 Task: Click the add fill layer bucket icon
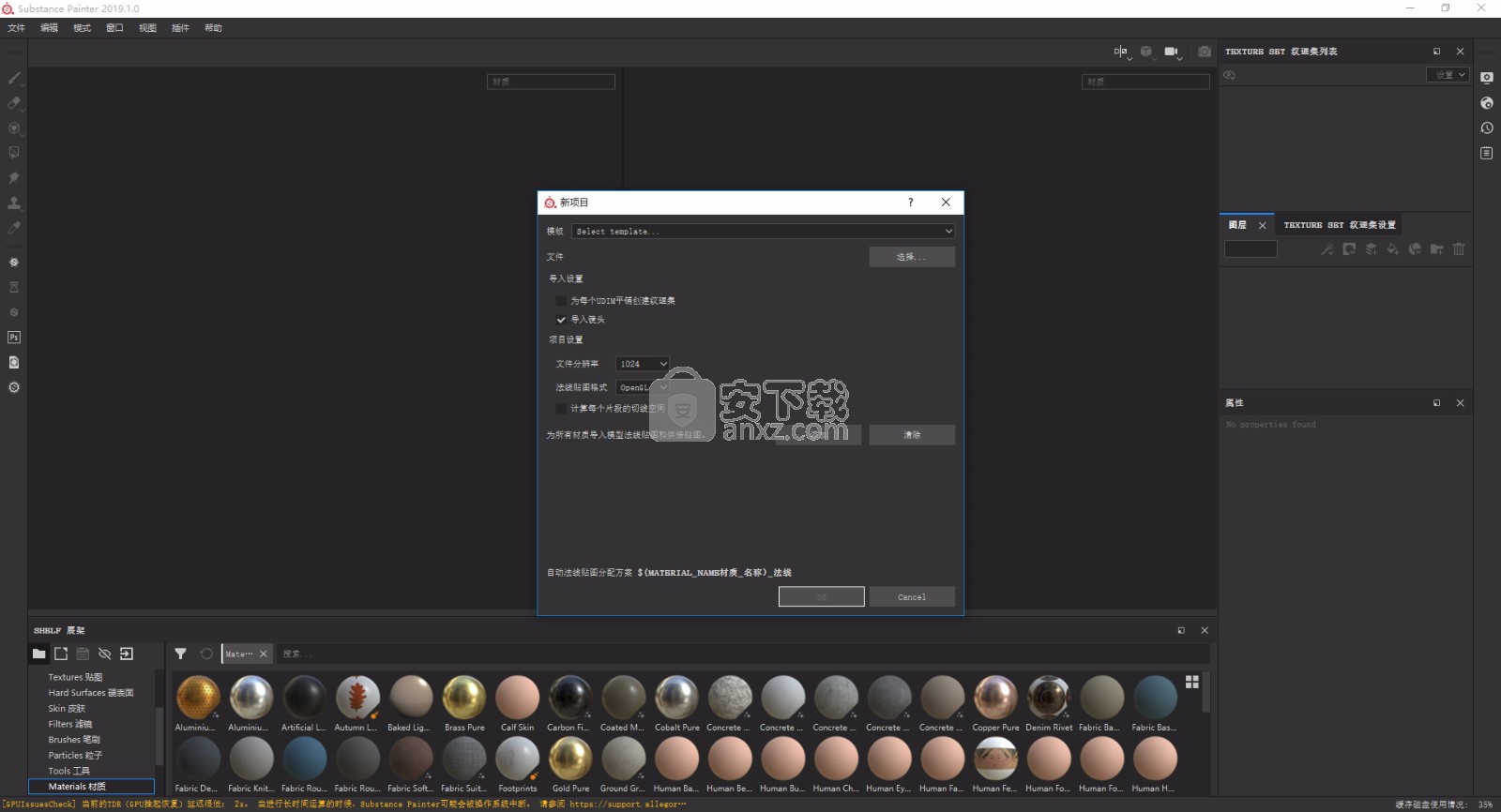click(1393, 249)
